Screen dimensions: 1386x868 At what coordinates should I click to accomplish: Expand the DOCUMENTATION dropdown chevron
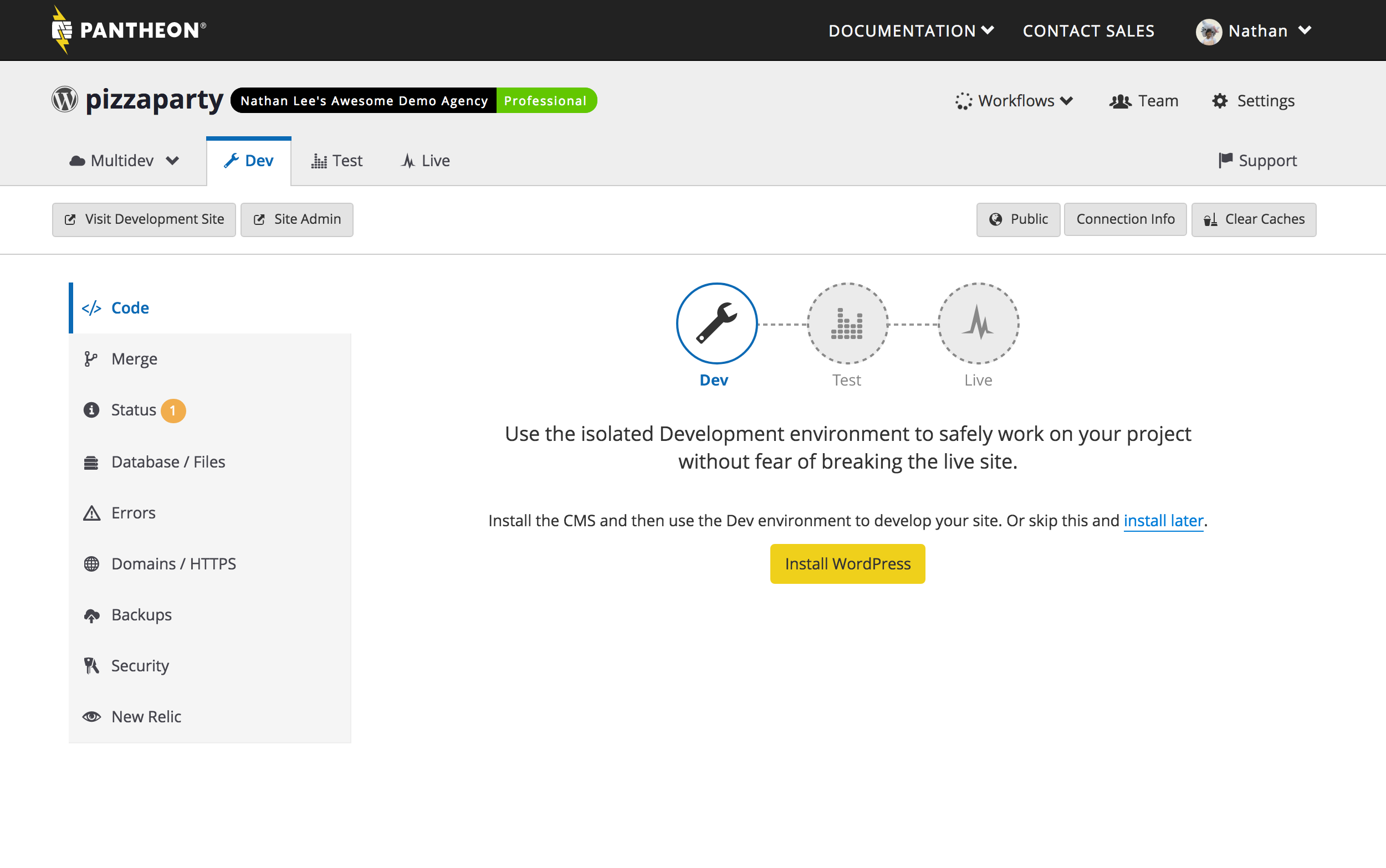tap(988, 30)
